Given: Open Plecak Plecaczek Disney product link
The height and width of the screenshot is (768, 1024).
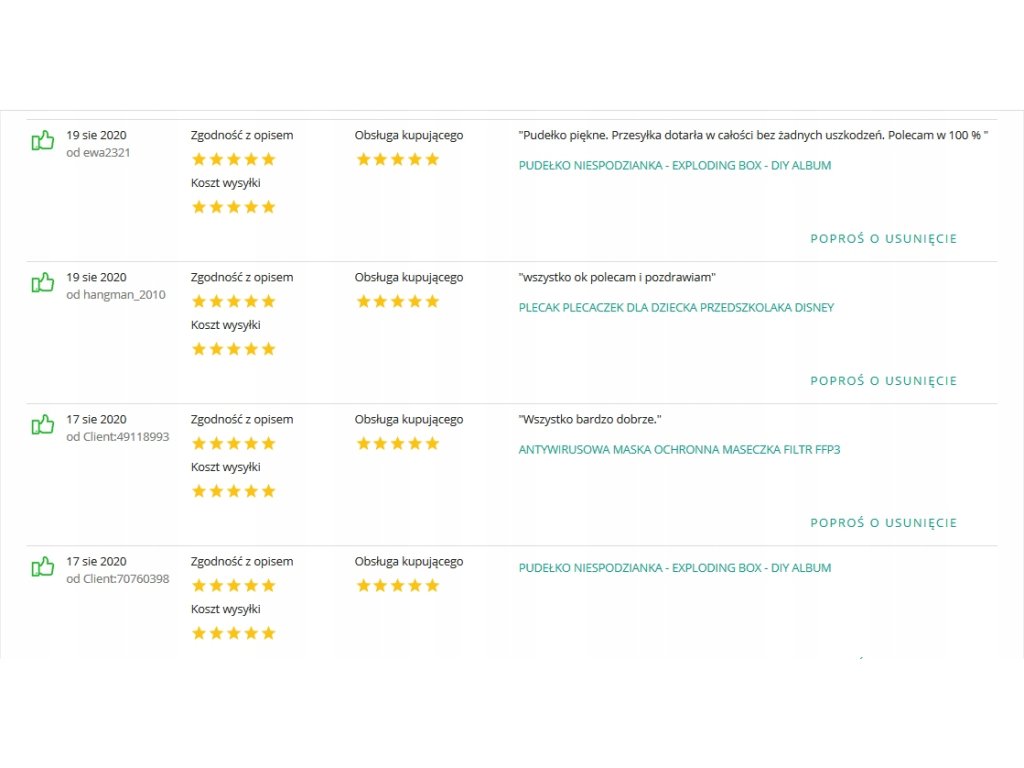Looking at the screenshot, I should coord(676,308).
